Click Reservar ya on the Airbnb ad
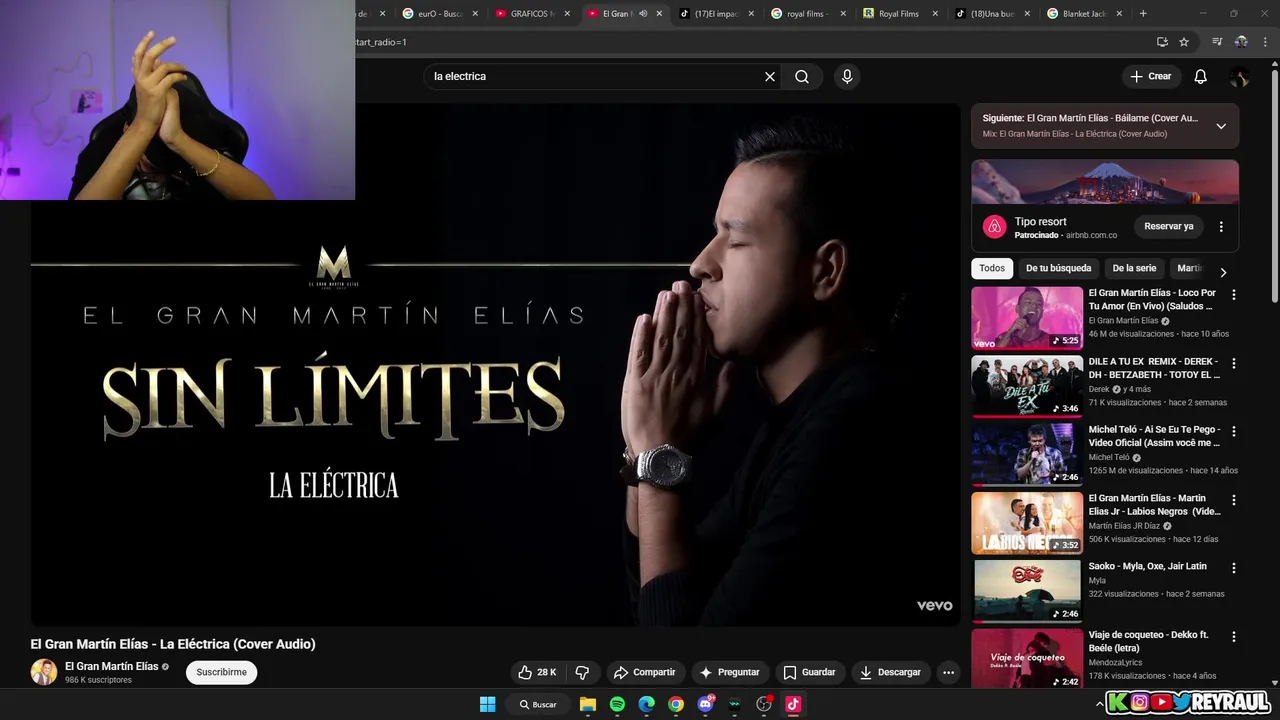The height and width of the screenshot is (720, 1280). pyautogui.click(x=1168, y=226)
